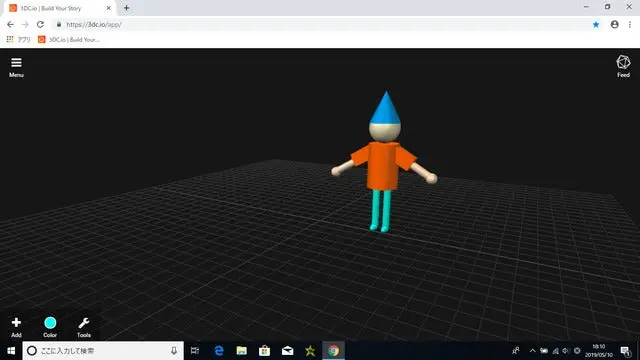Select the 3DC.io Build Your Story tab

[x=60, y=8]
